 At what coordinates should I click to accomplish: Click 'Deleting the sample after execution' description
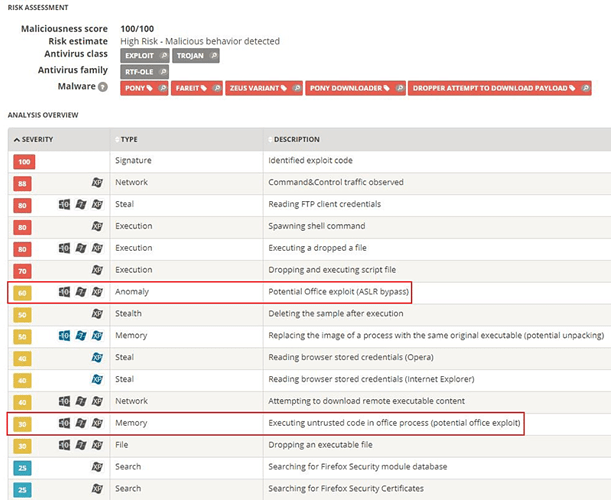[336, 313]
